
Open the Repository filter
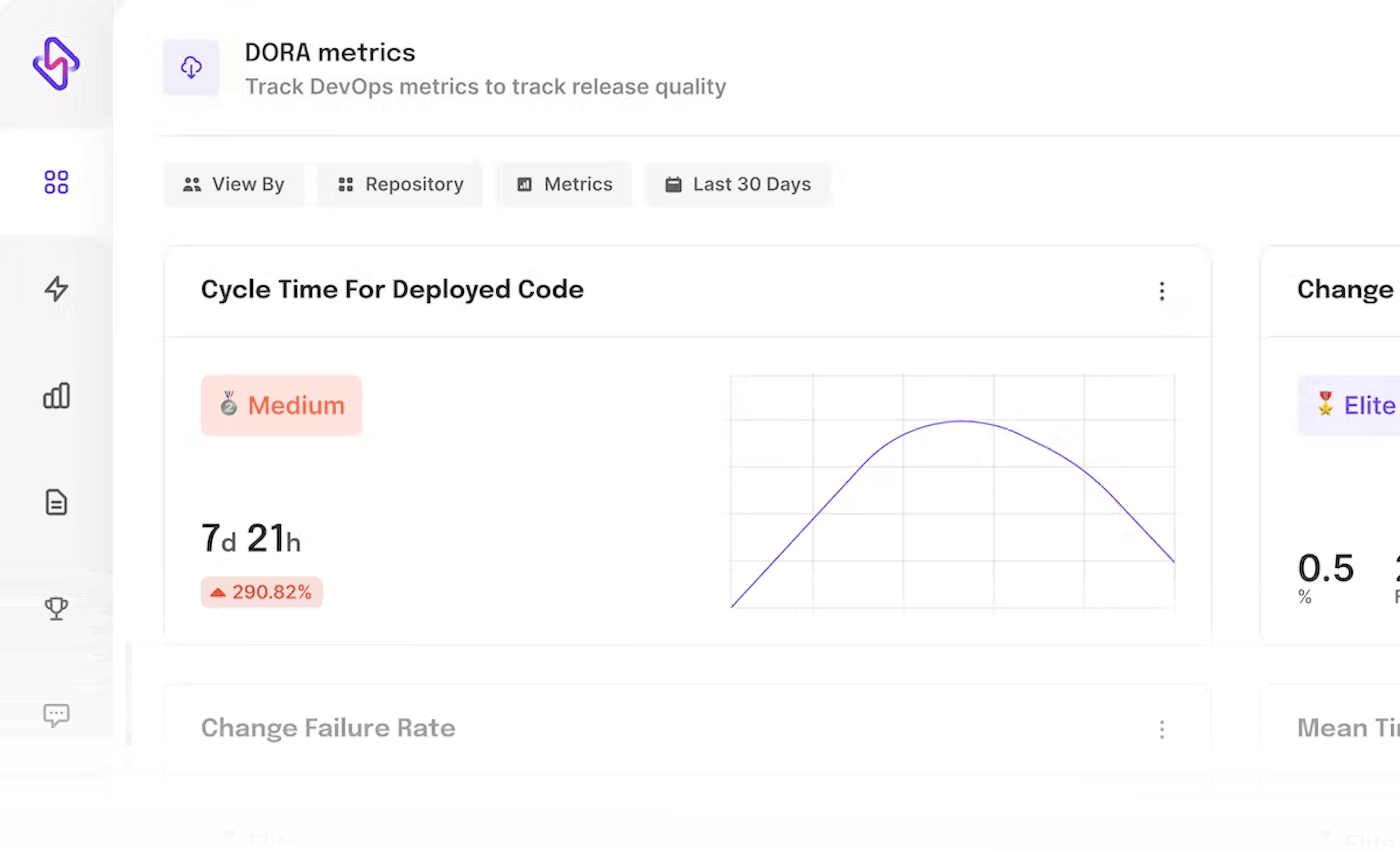(x=400, y=185)
